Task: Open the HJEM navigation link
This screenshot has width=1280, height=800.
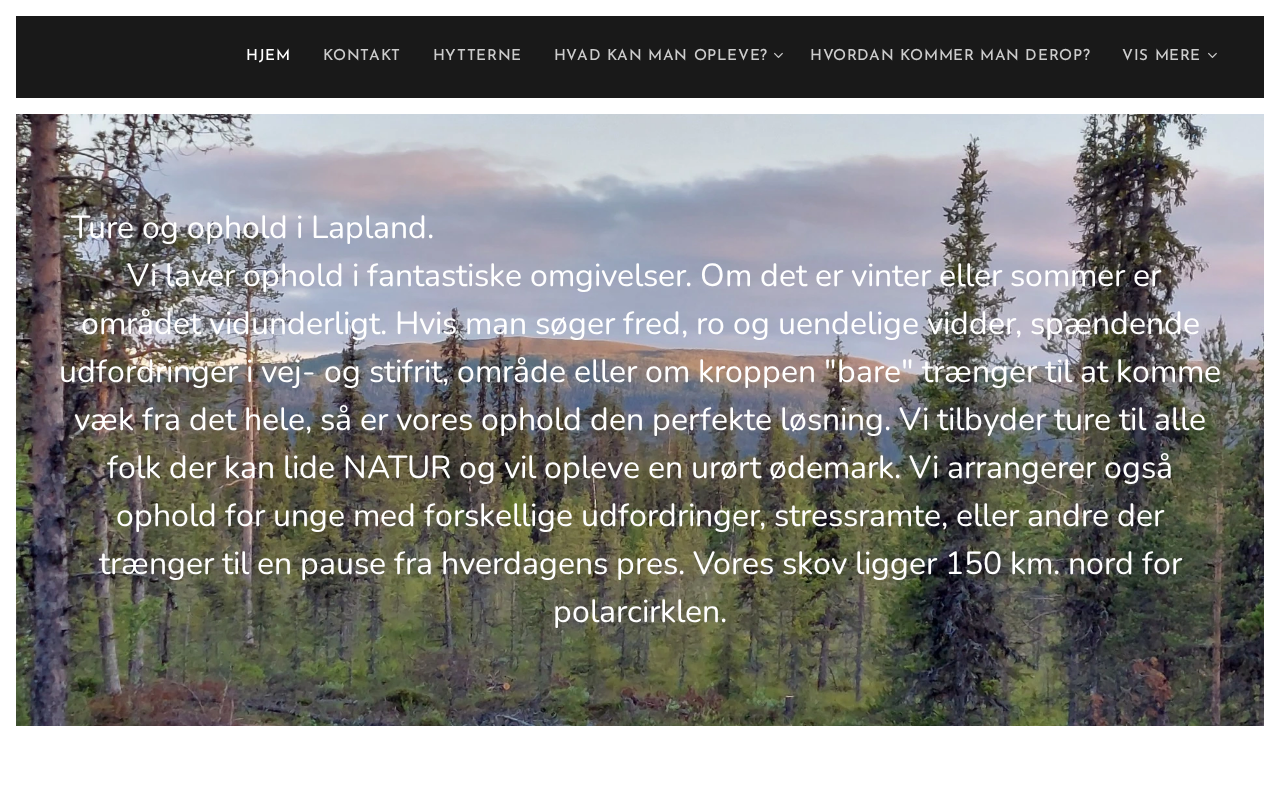Action: pyautogui.click(x=268, y=56)
